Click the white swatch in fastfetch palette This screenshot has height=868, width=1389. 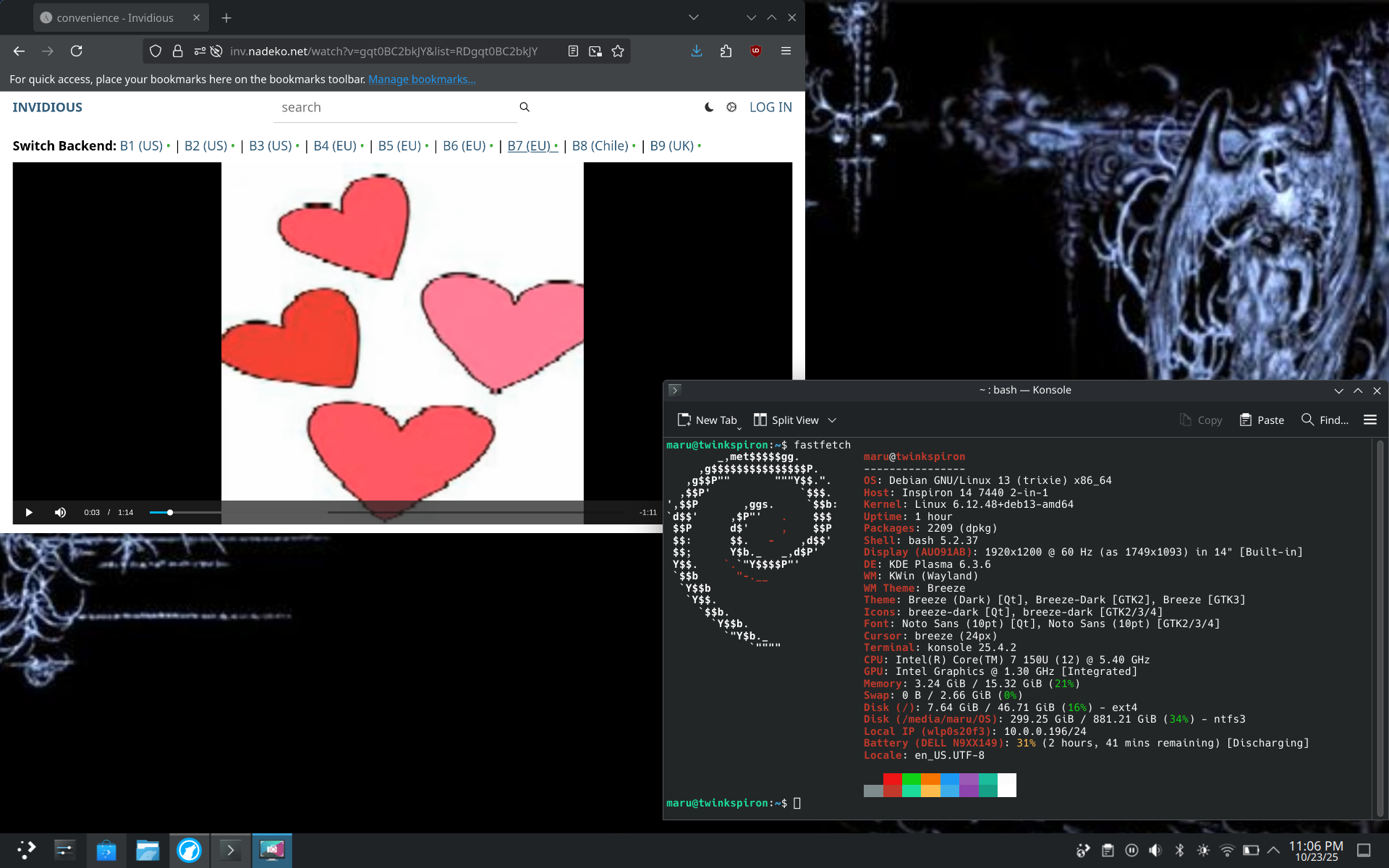coord(1007,785)
